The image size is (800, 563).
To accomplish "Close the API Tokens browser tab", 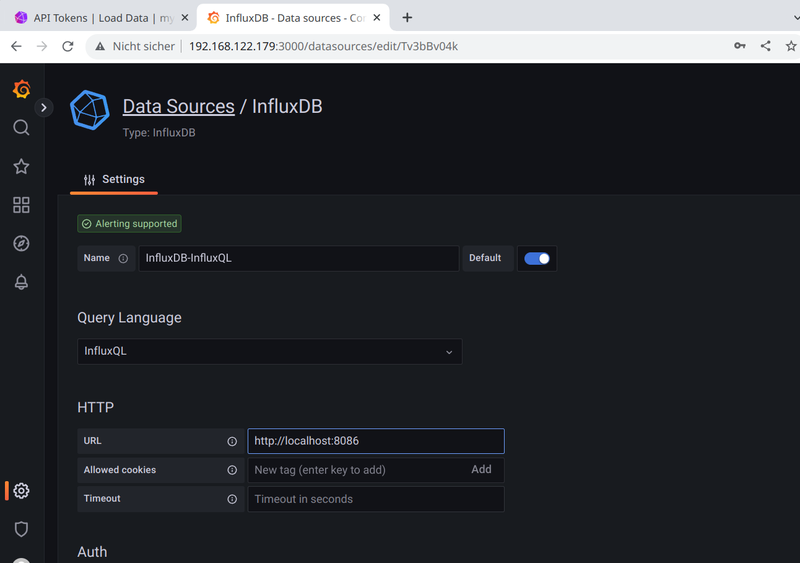I will (x=185, y=18).
